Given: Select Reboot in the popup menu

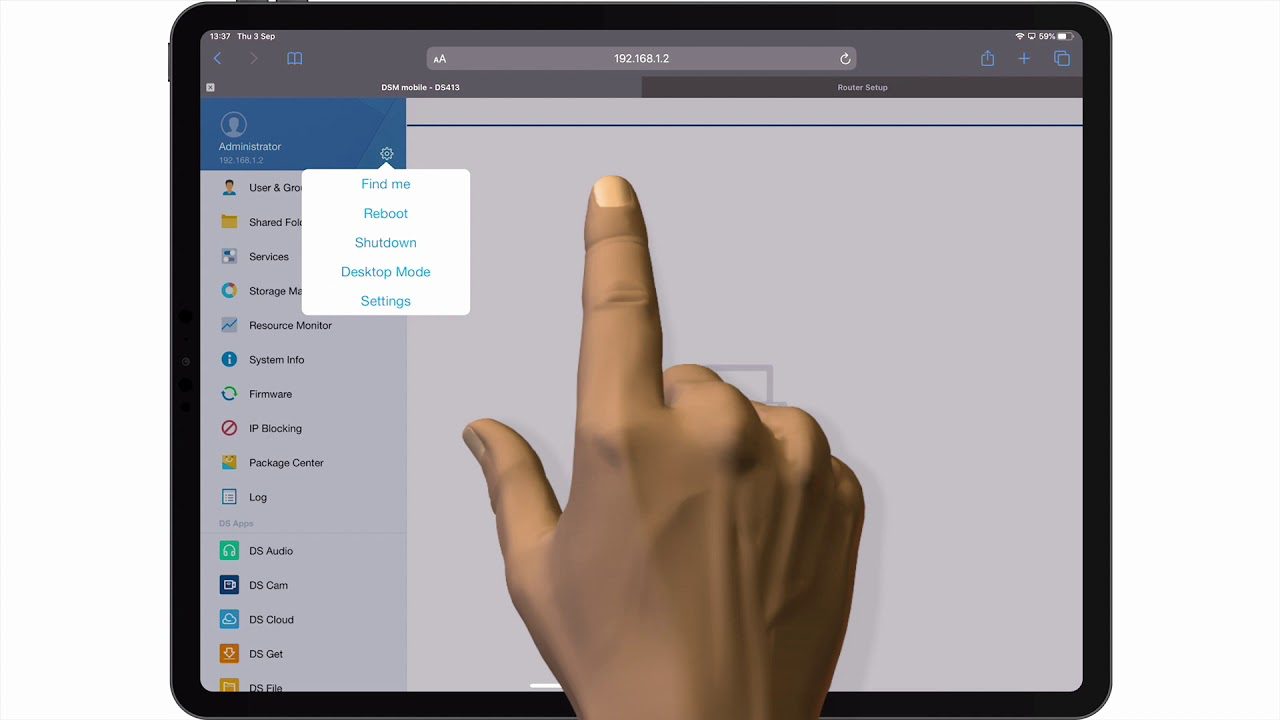Looking at the screenshot, I should pos(385,213).
